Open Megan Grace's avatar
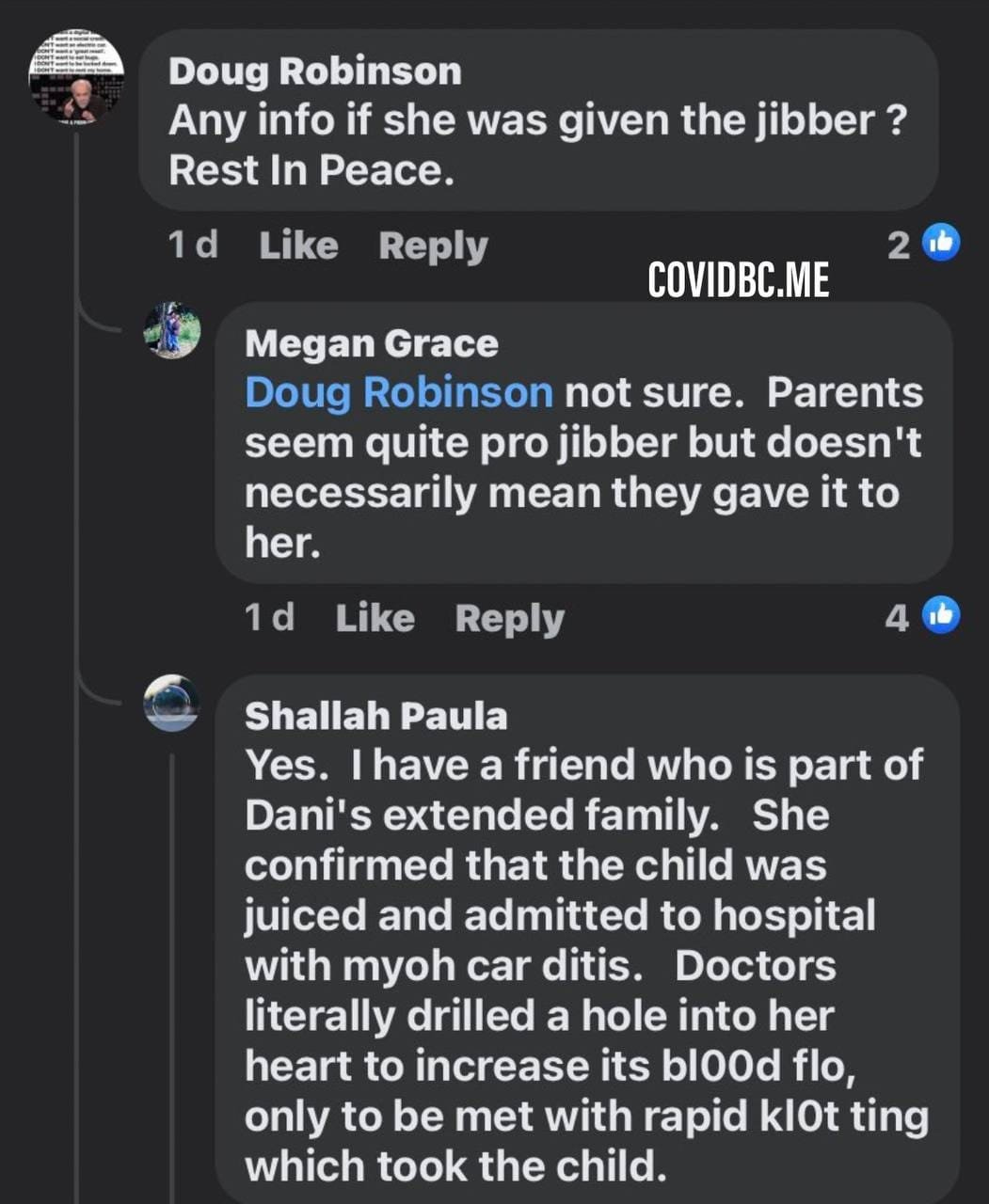This screenshot has width=989, height=1204. 172,331
